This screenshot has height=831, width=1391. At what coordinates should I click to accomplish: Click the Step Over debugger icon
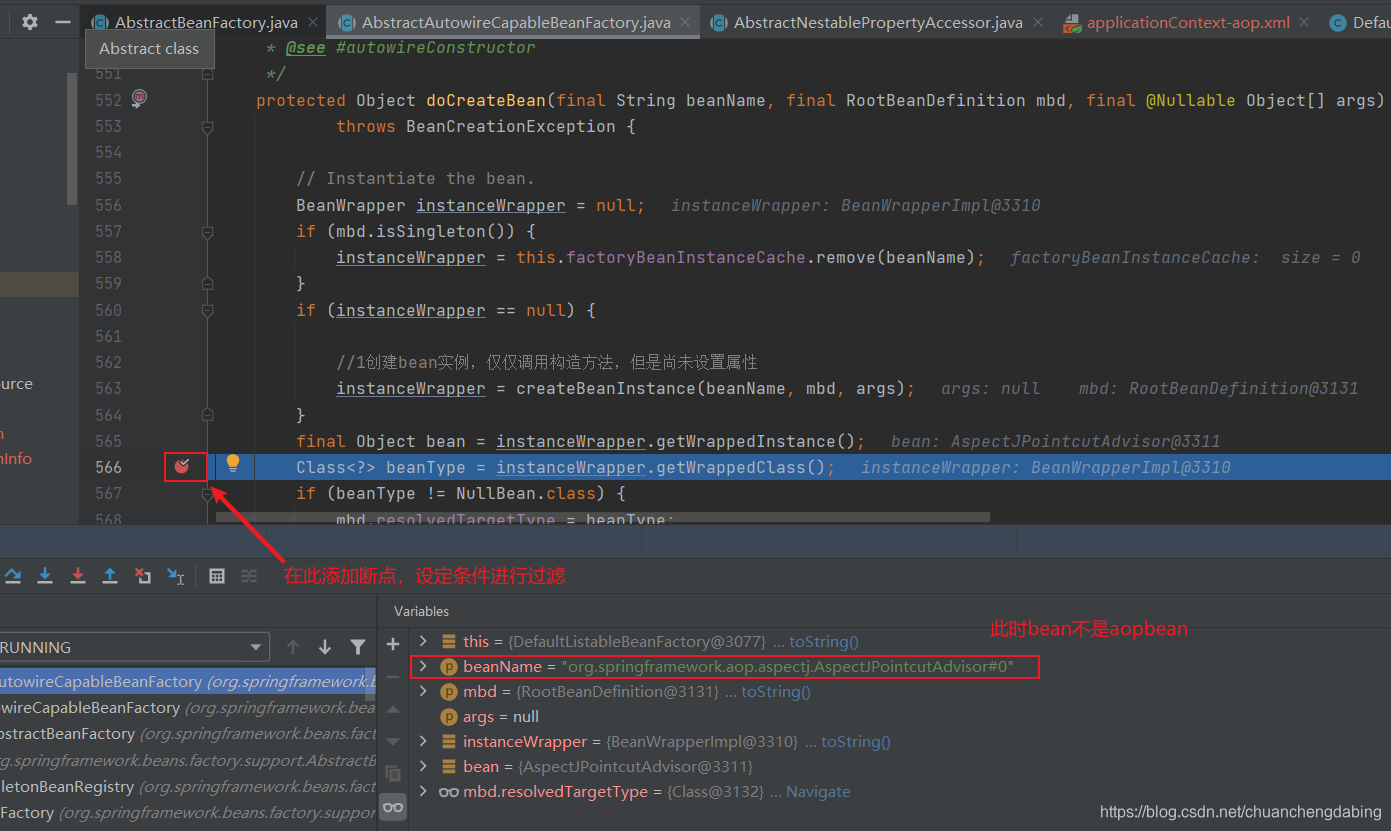13,576
